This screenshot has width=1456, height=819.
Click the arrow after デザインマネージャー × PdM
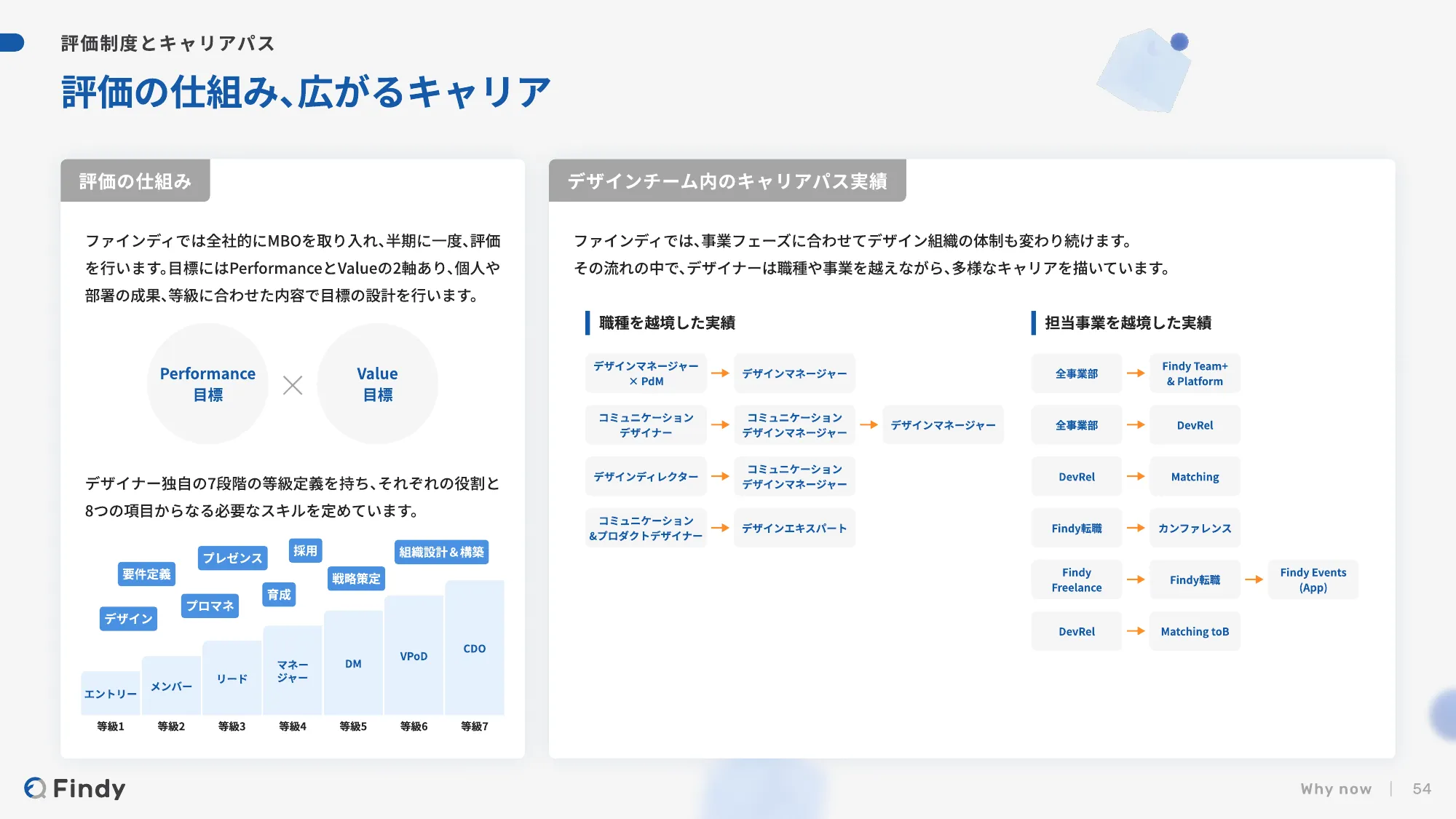click(x=720, y=373)
